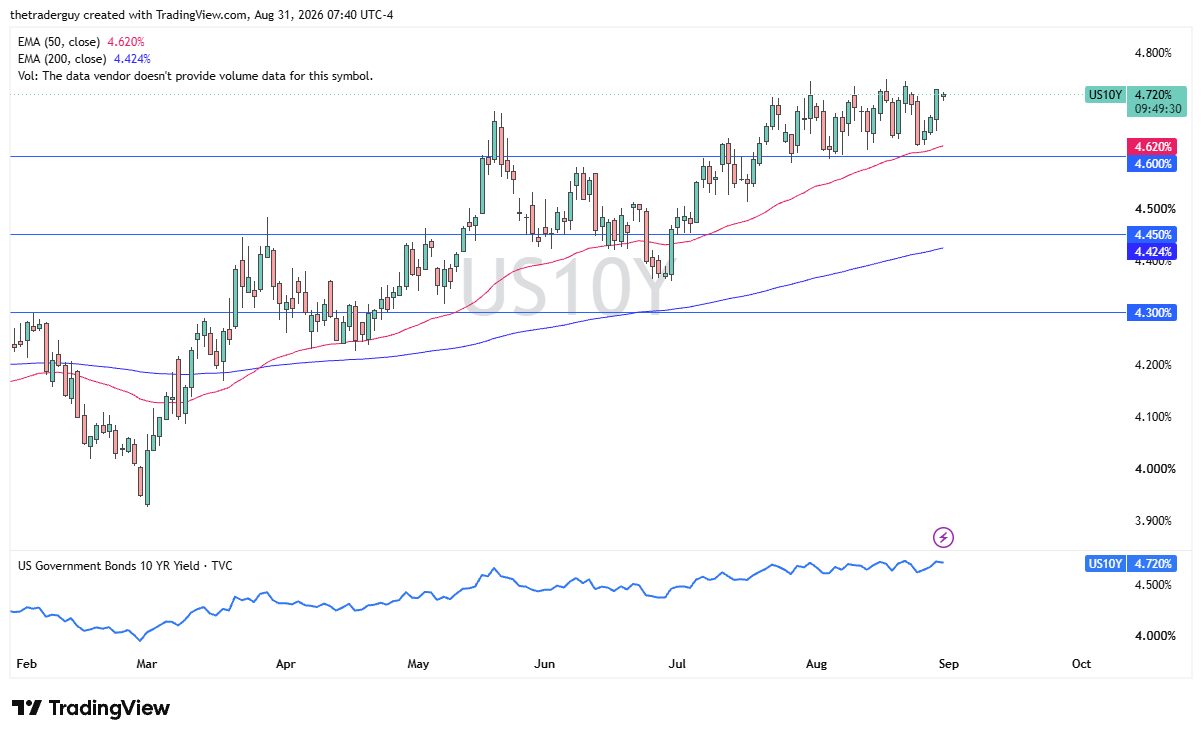Click the 4.100% price axis label
Screen dimensions: 1202x738
[1153, 416]
